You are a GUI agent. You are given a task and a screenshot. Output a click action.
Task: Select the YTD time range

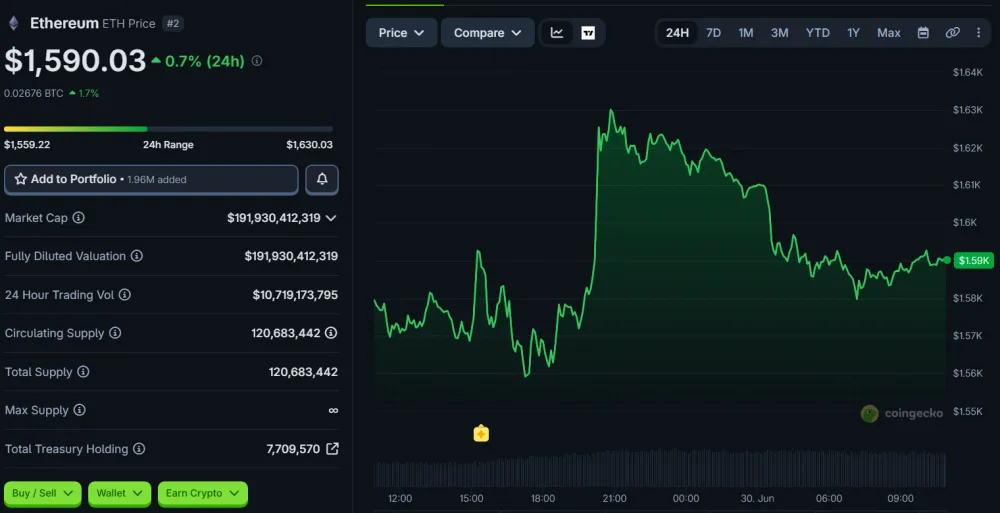click(x=818, y=33)
